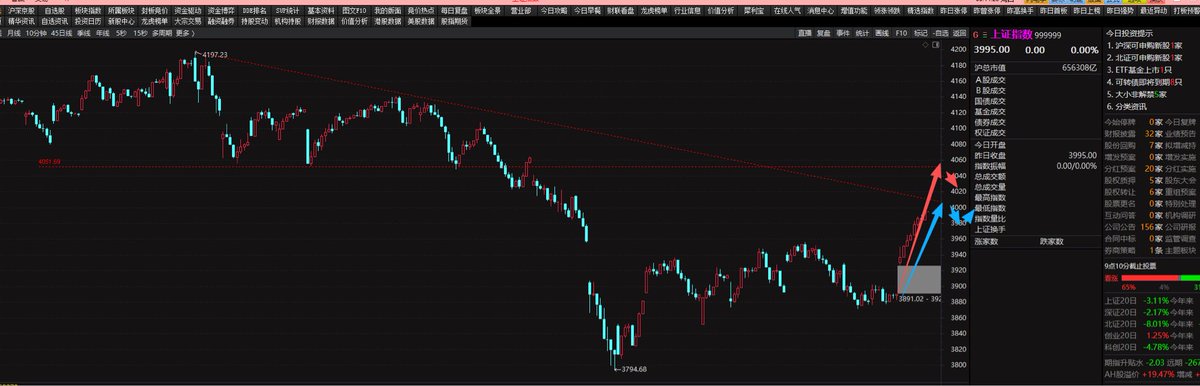Open the 昨日涨停 button
This screenshot has width=1200, height=386.
[954, 10]
